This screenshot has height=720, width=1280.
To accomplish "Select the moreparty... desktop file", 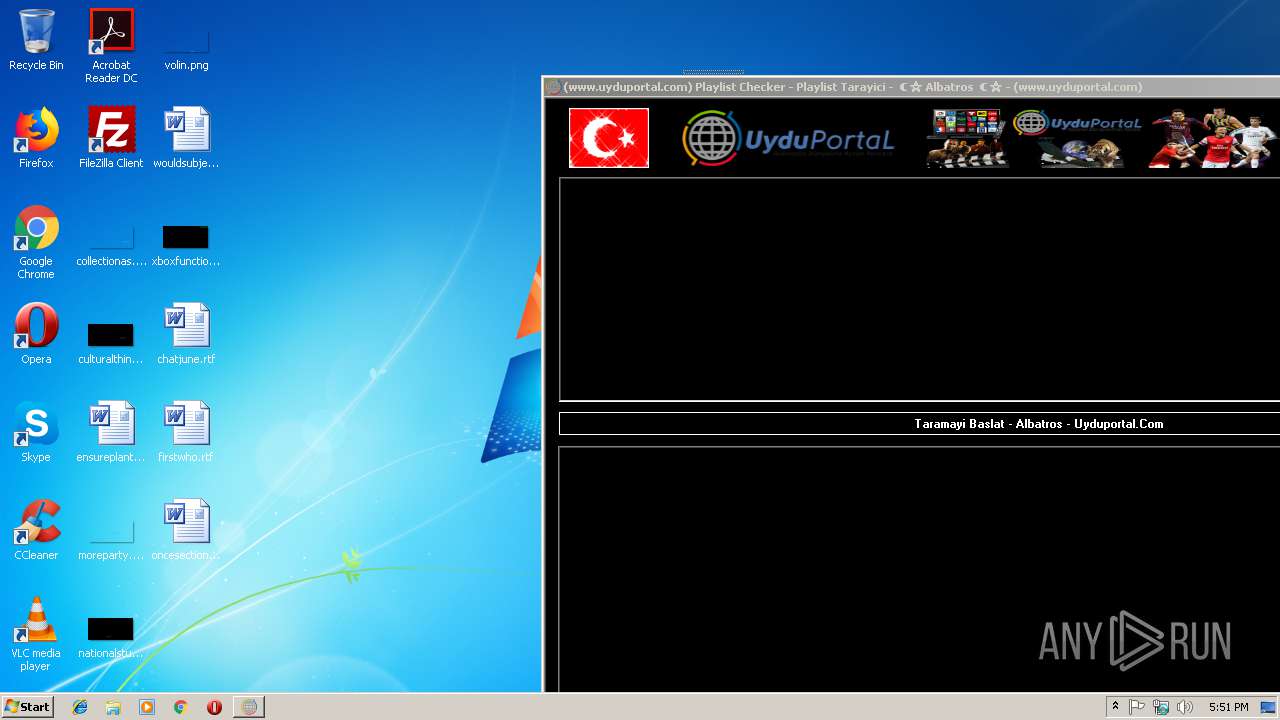I will pyautogui.click(x=111, y=540).
